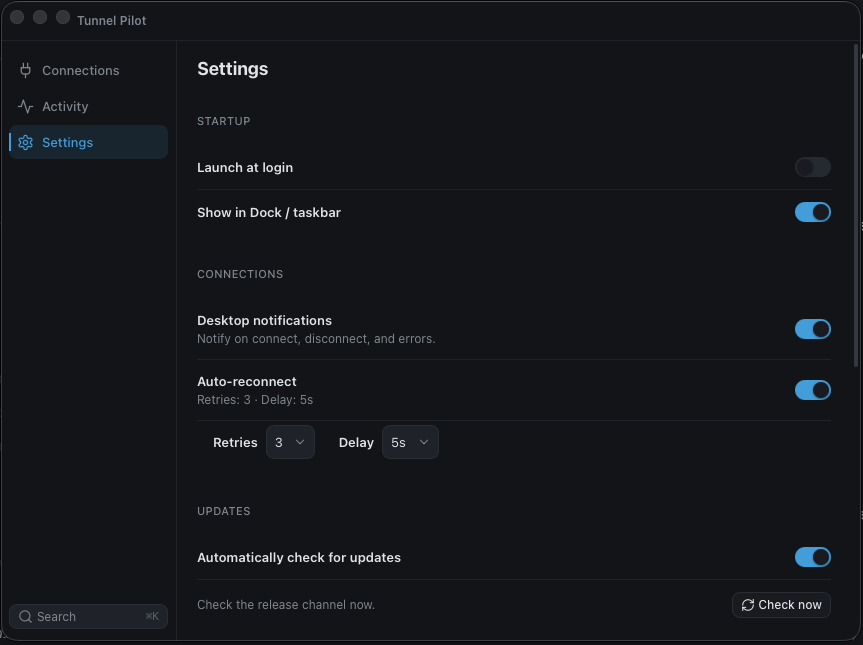Viewport: 863px width, 645px height.
Task: Click the refresh icon in Check now
Action: [x=747, y=605]
